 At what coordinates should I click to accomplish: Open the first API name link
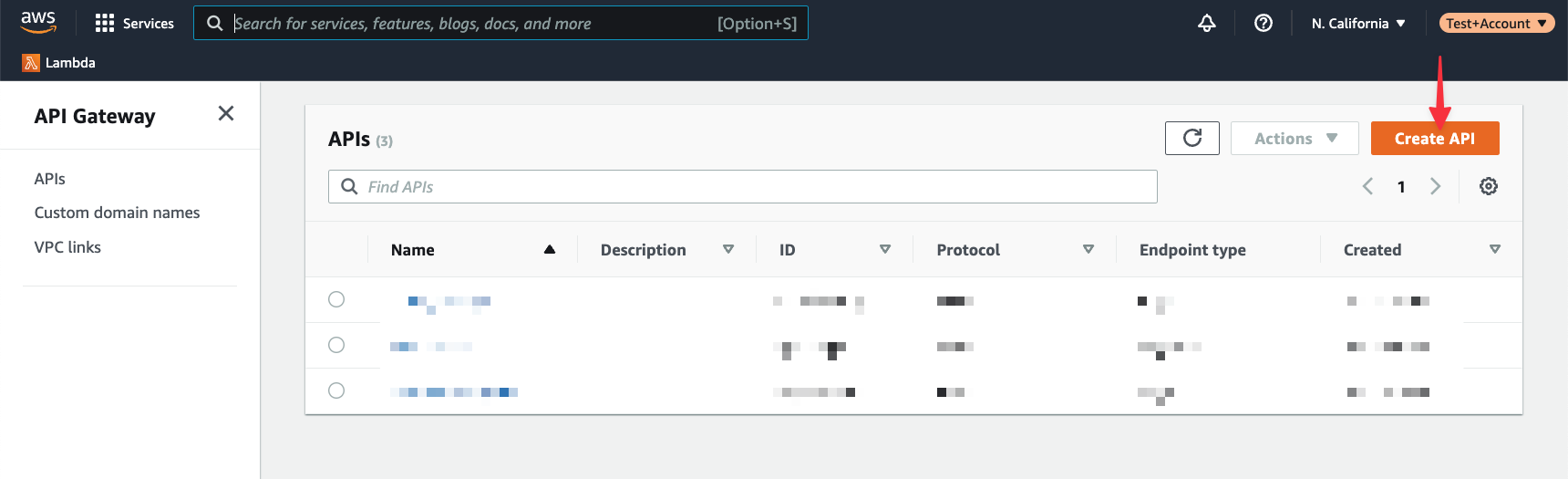(449, 303)
